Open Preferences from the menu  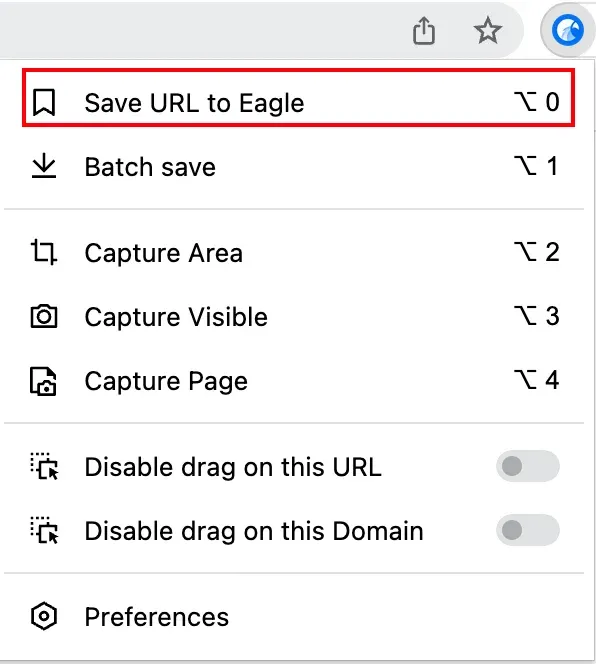(x=294, y=617)
